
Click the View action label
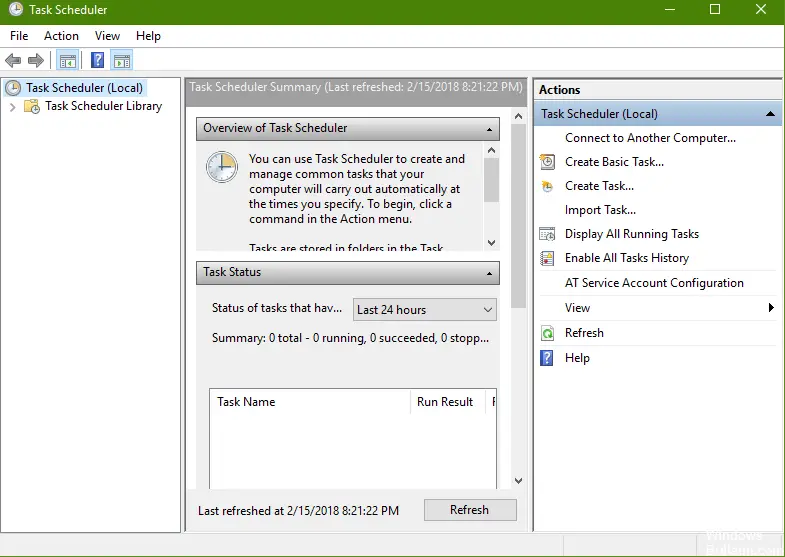coord(577,308)
